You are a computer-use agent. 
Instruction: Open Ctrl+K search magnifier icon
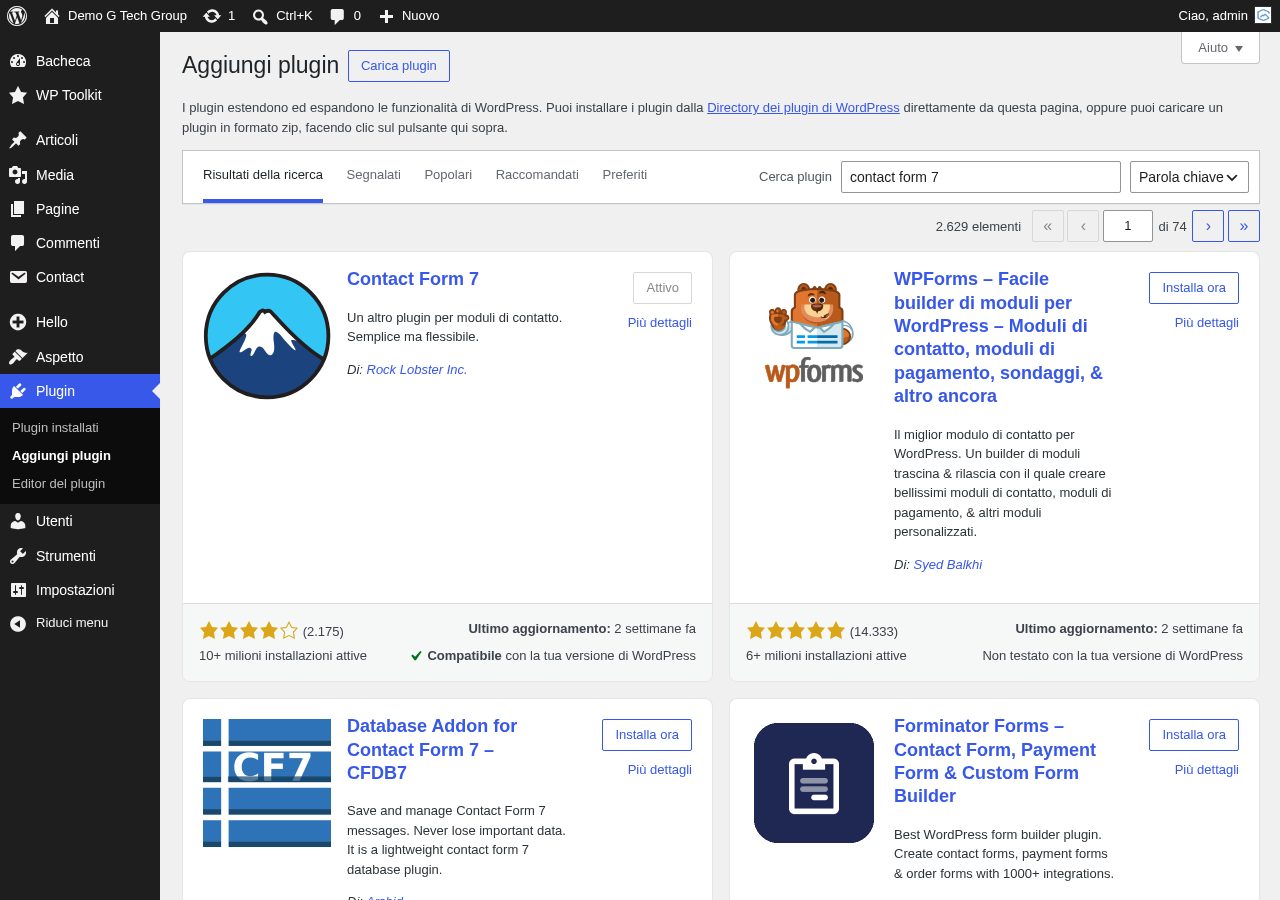tap(260, 16)
